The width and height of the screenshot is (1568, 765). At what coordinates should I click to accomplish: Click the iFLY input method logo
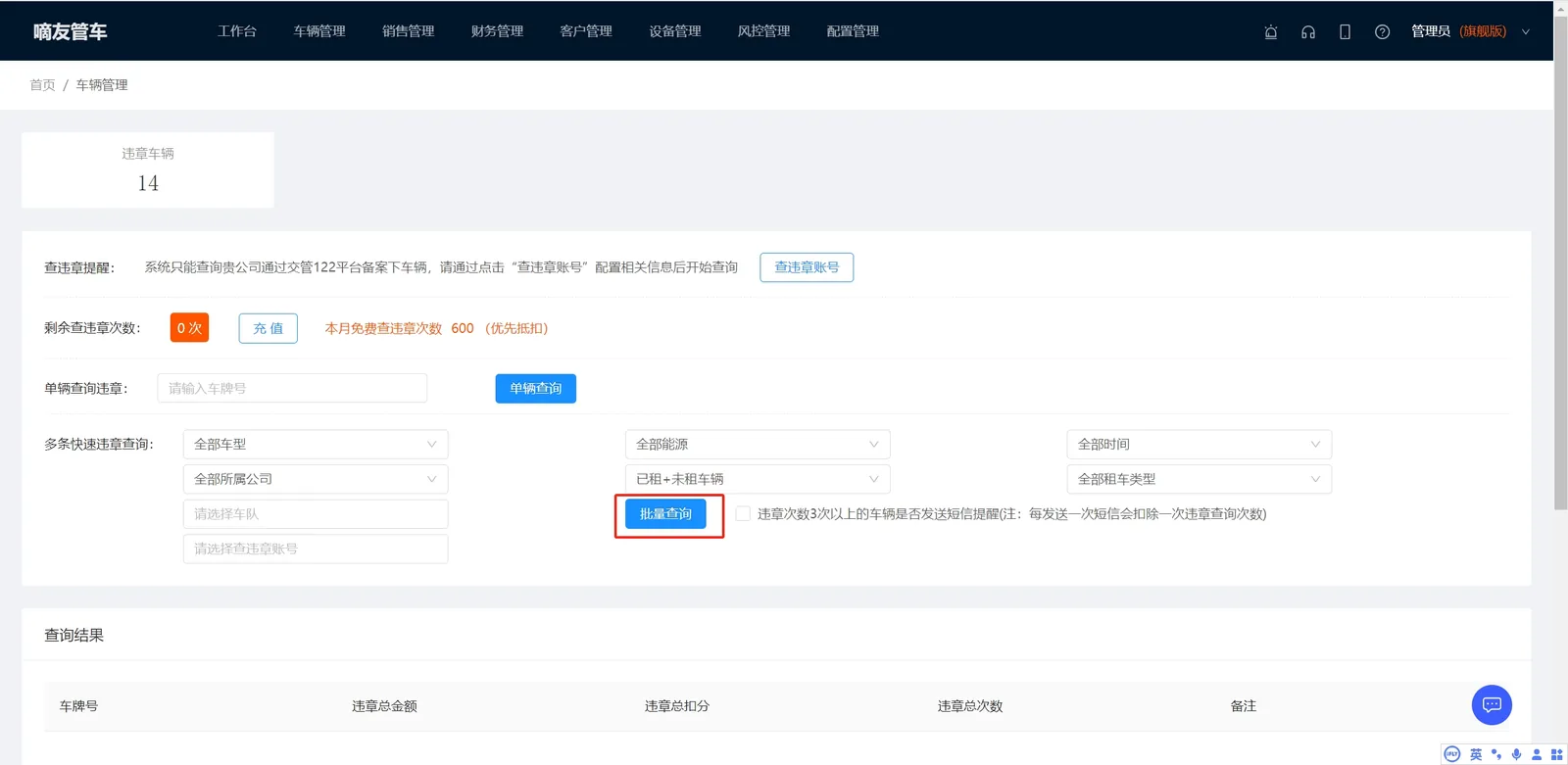(1452, 754)
